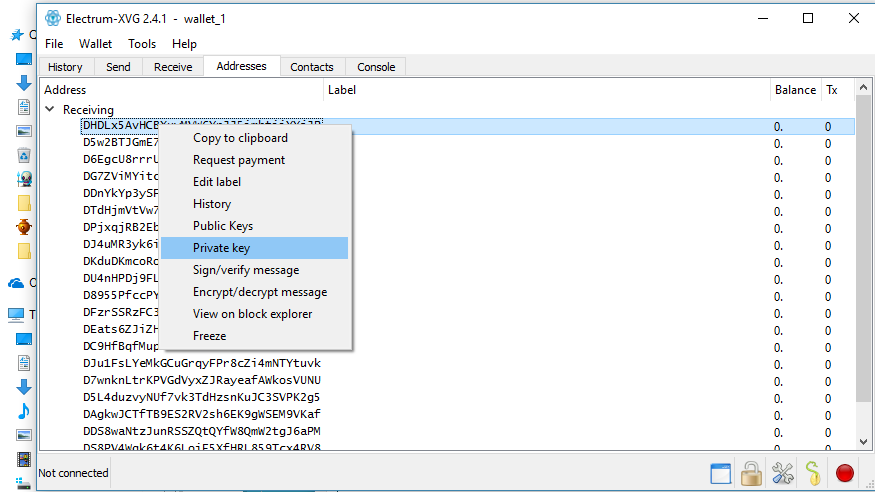Select Private key in context menu

pyautogui.click(x=254, y=248)
